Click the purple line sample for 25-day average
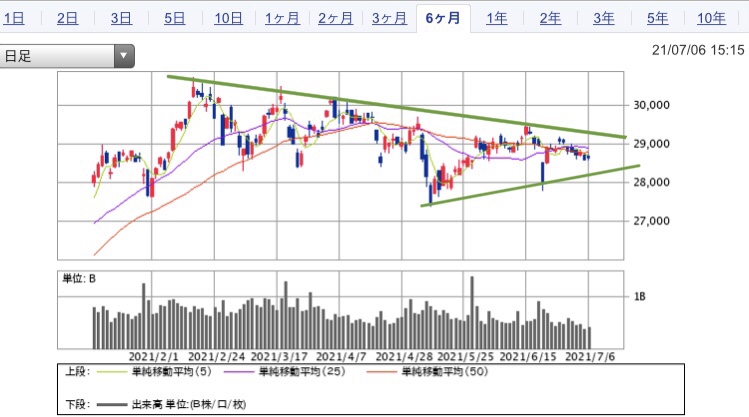The height and width of the screenshot is (417, 749). (x=239, y=372)
